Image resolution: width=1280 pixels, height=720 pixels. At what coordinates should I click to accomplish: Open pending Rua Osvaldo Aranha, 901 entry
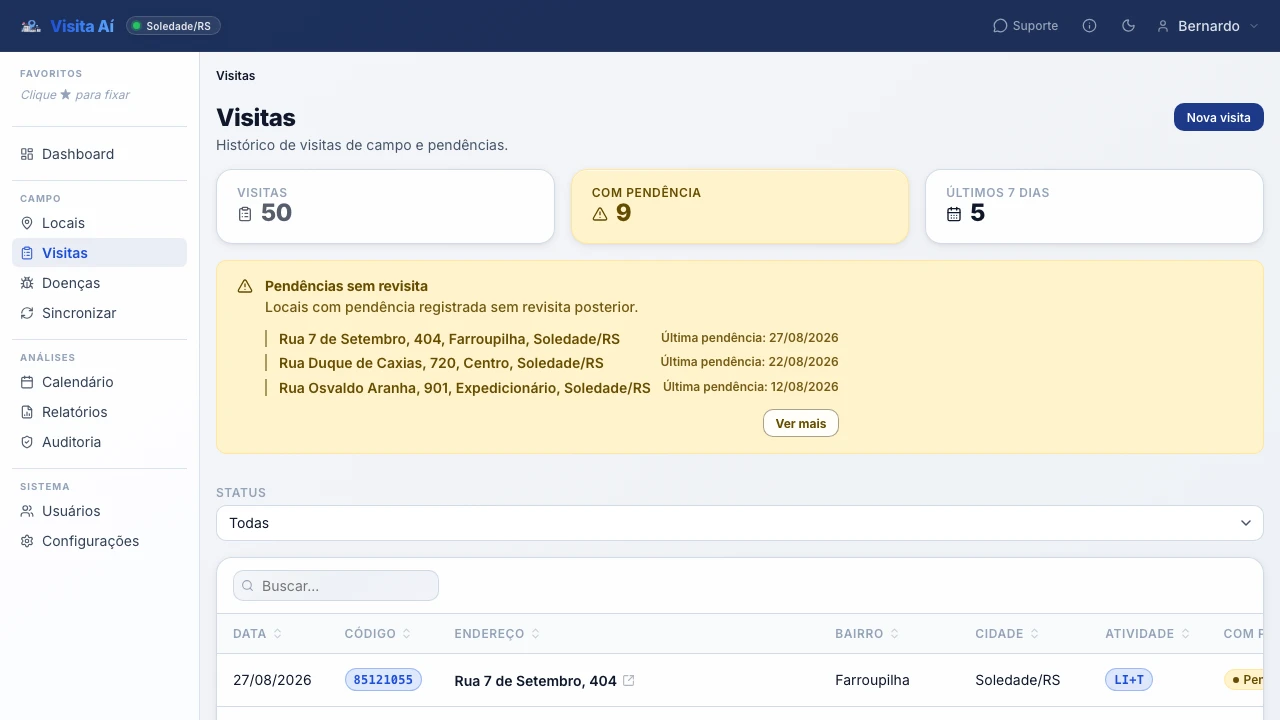click(x=465, y=388)
